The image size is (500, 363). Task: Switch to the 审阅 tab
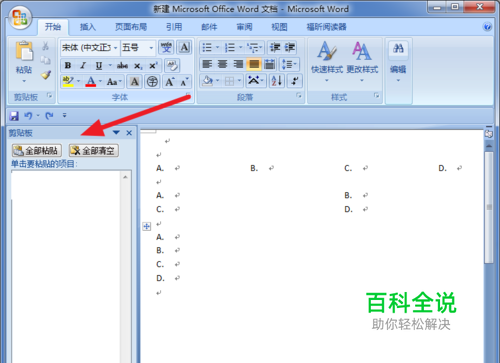(x=244, y=27)
